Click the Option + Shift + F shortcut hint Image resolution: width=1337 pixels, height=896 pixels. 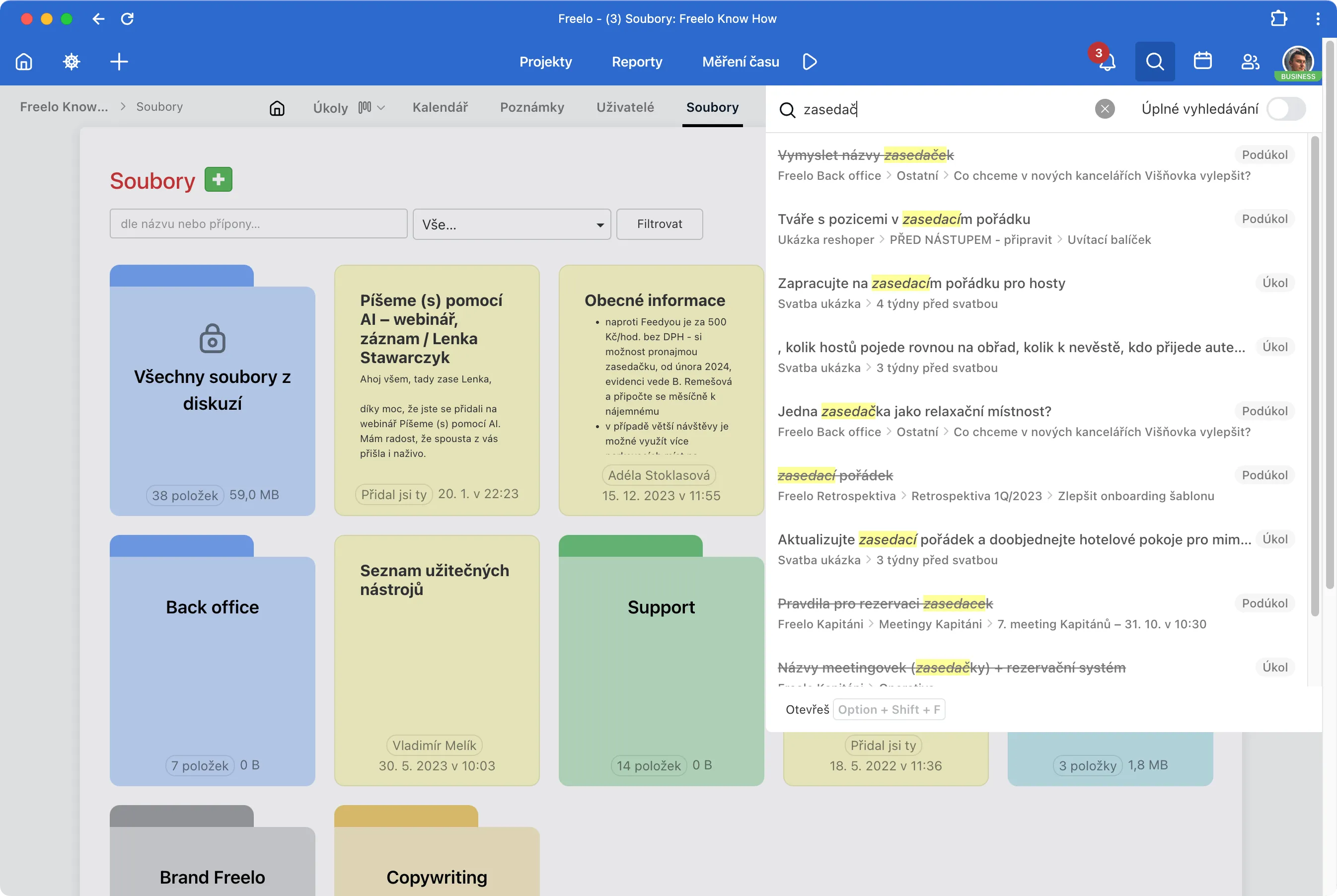(889, 709)
